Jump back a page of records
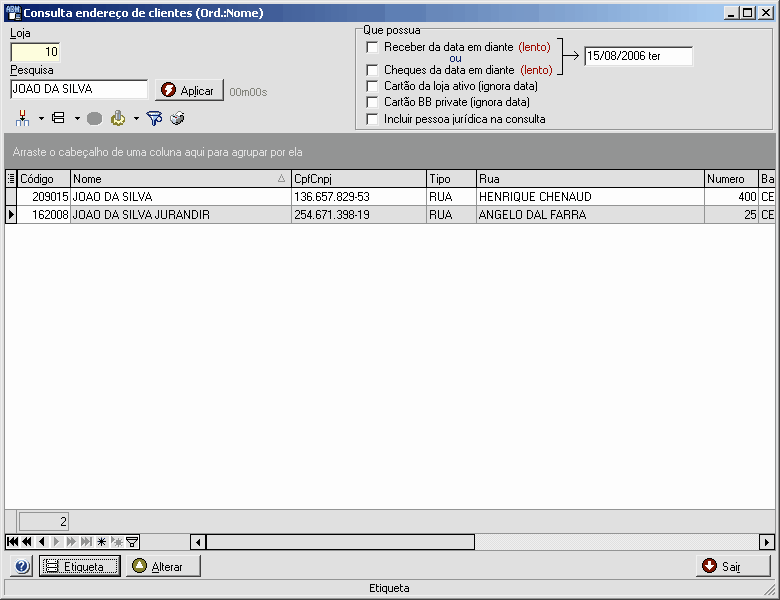The height and width of the screenshot is (600, 780). click(27, 542)
